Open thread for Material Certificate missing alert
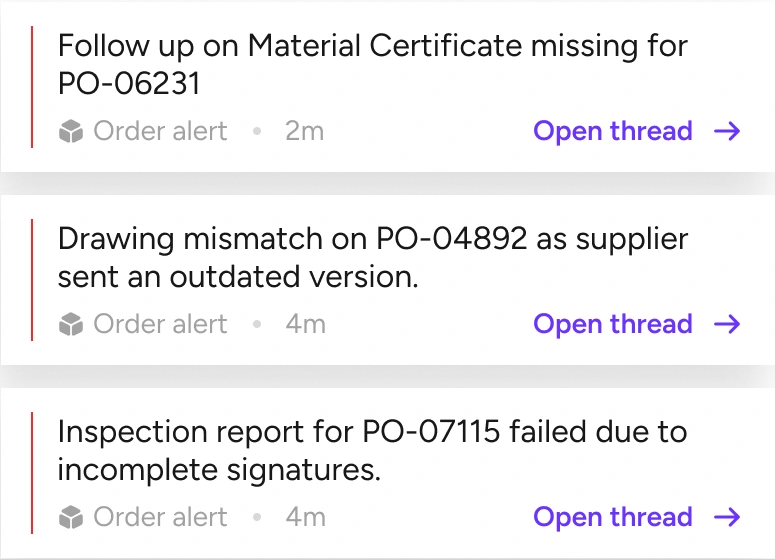The image size is (775, 559). click(612, 131)
